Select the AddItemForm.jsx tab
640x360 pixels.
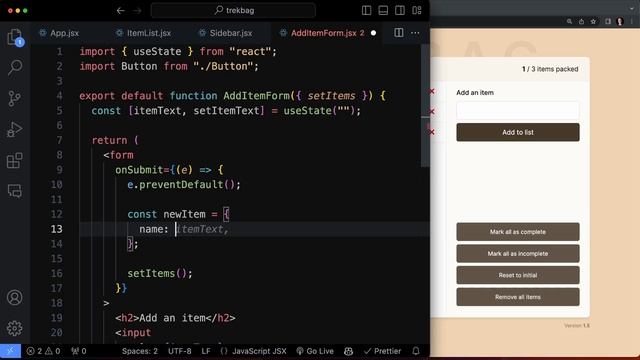tap(323, 33)
